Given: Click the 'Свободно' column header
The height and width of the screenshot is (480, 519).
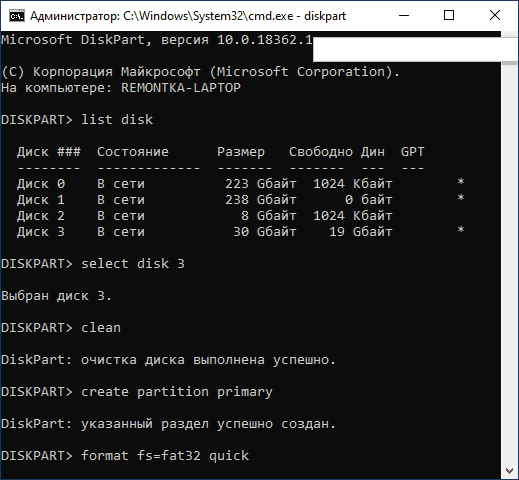Looking at the screenshot, I should [x=321, y=152].
